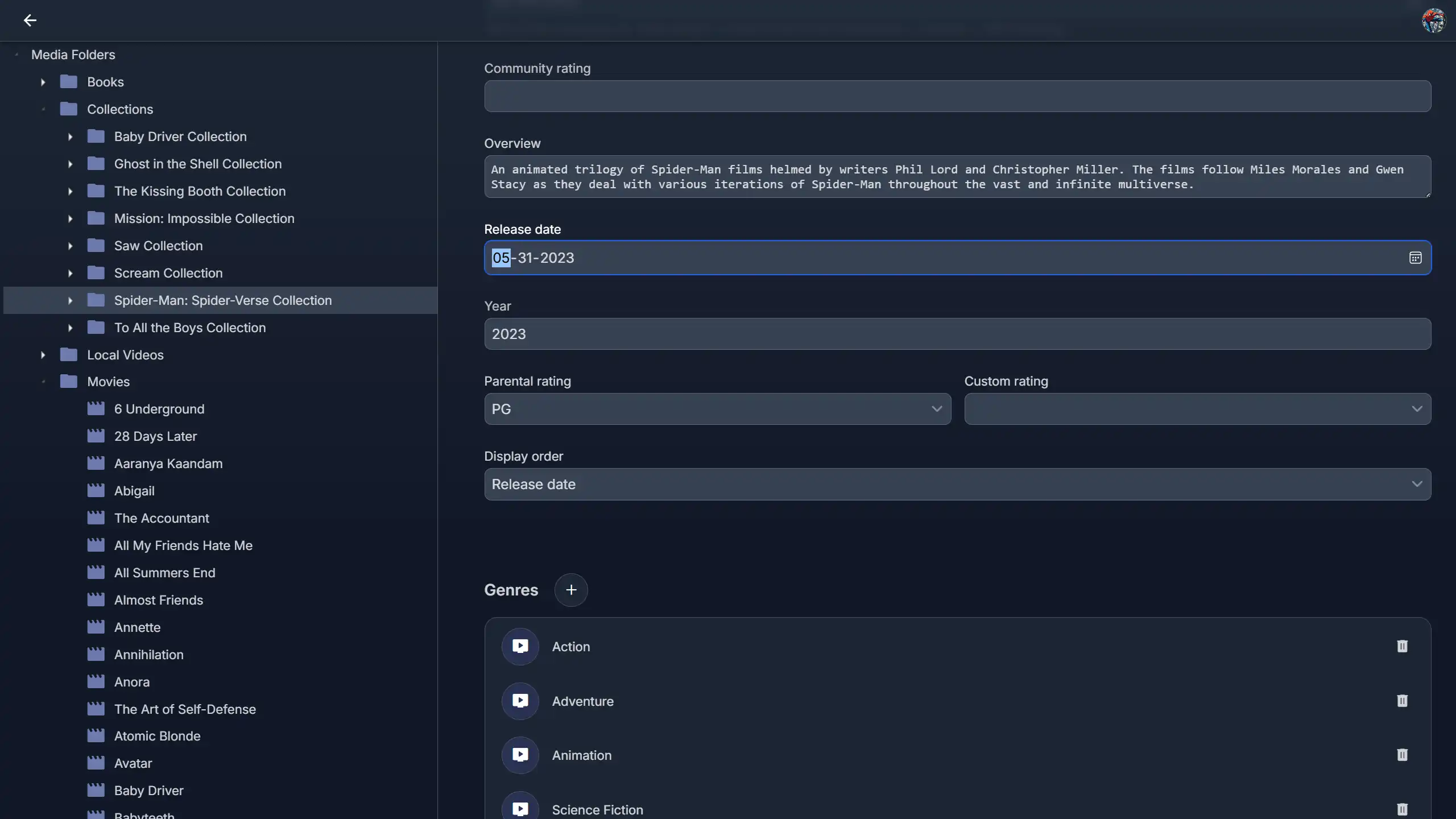
Task: Delete the Adventure genre
Action: click(1402, 701)
